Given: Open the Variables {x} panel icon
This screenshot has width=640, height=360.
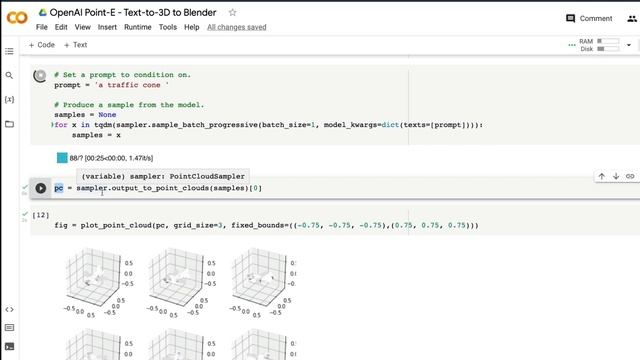Looking at the screenshot, I should [x=9, y=99].
